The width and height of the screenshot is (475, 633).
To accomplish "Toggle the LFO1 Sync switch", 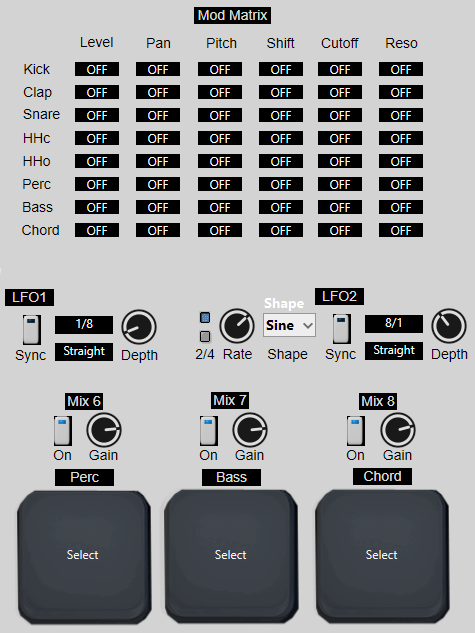I will tap(31, 330).
